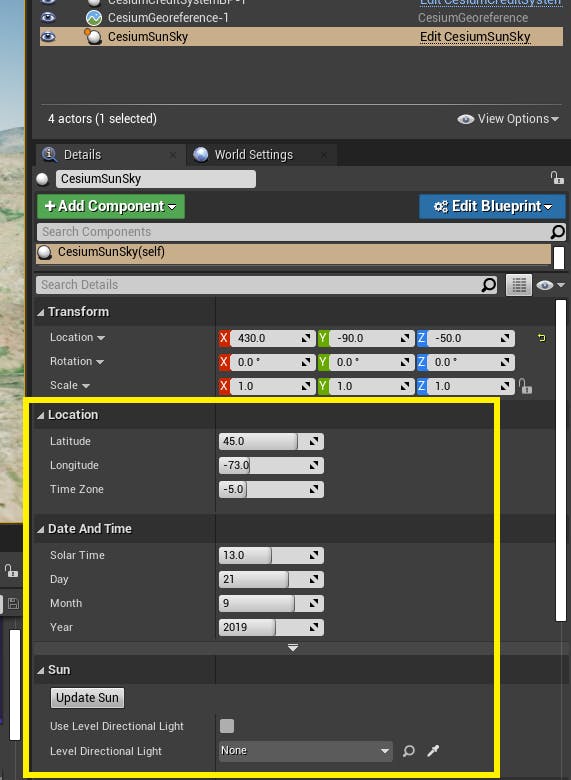Screen dimensions: 571x780
Task: Pick actor from scene eyedropper icon
Action: tap(433, 751)
